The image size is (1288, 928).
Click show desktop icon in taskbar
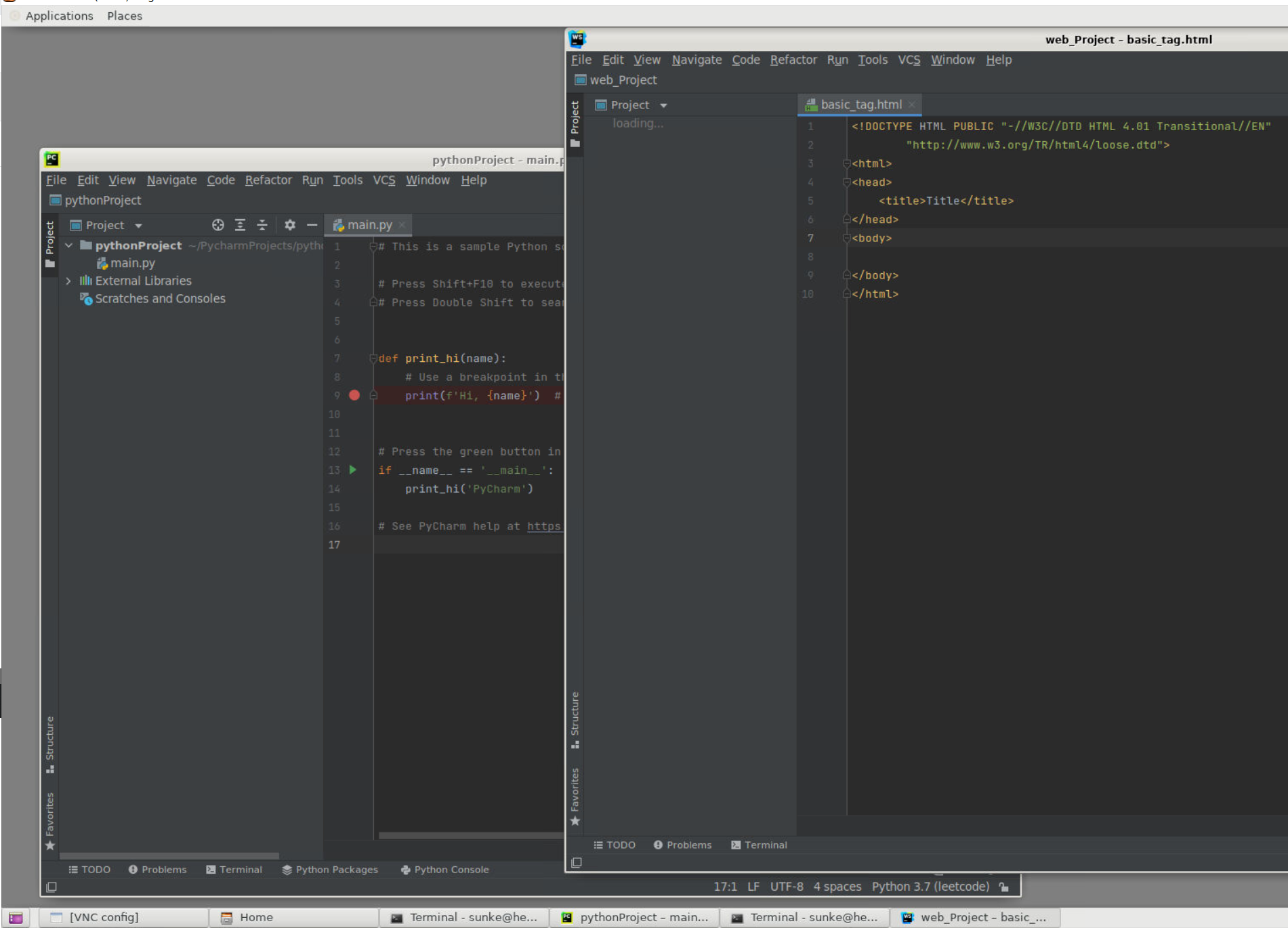[16, 918]
